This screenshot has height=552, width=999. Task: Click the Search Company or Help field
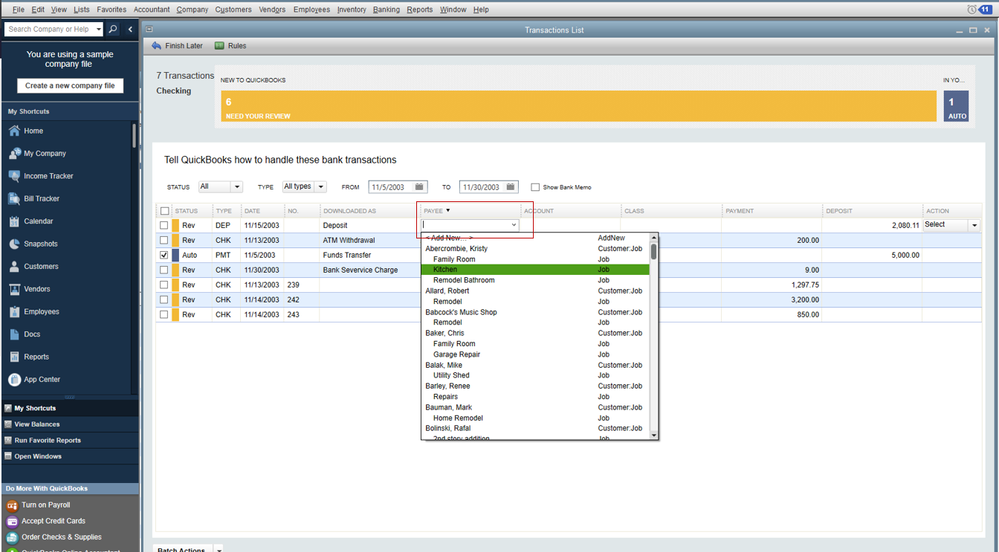click(x=50, y=29)
